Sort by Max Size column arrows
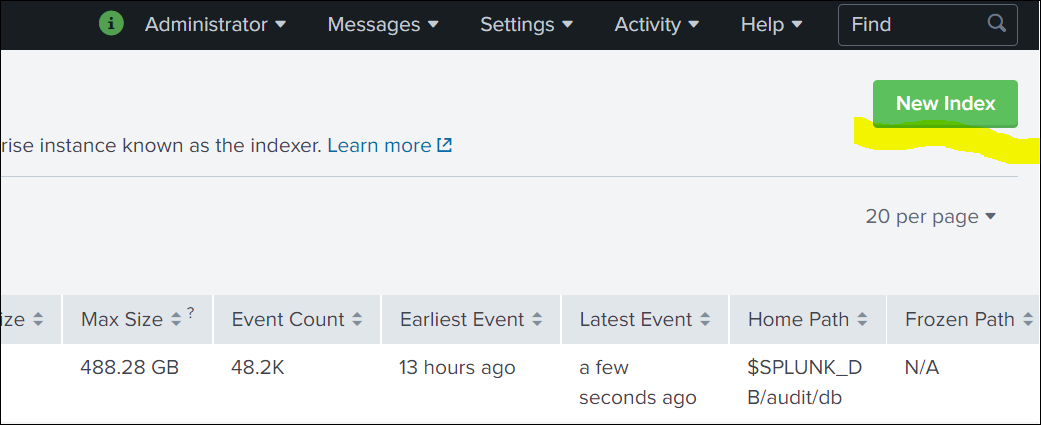 pos(176,320)
